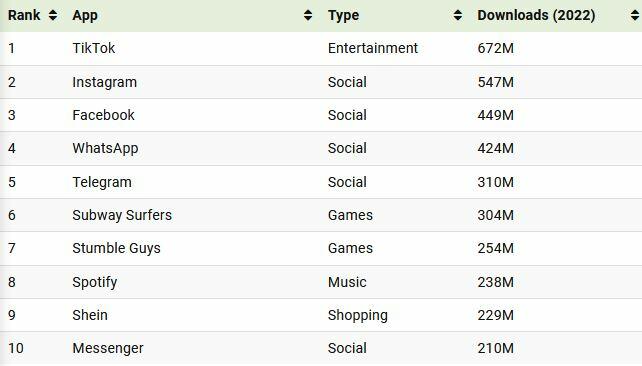The image size is (642, 366).
Task: Select the Spotify row
Action: pyautogui.click(x=321, y=282)
